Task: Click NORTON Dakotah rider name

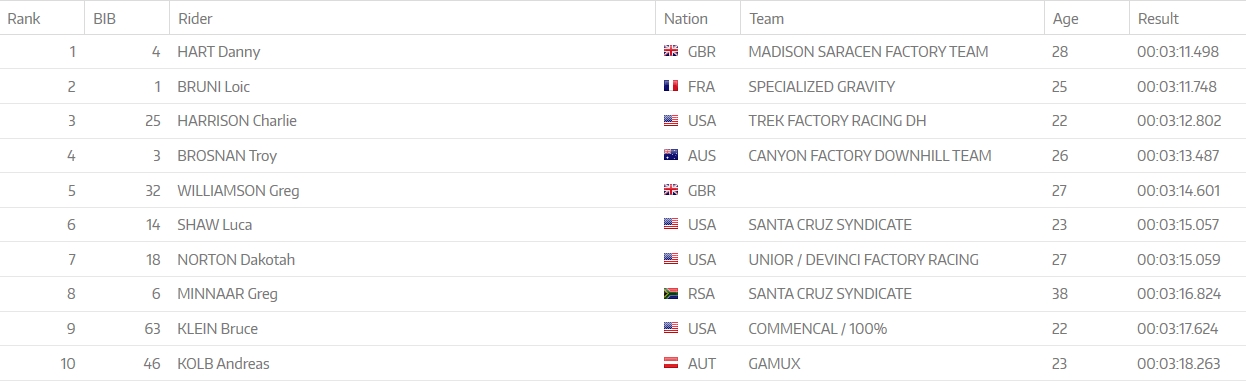Action: 236,260
